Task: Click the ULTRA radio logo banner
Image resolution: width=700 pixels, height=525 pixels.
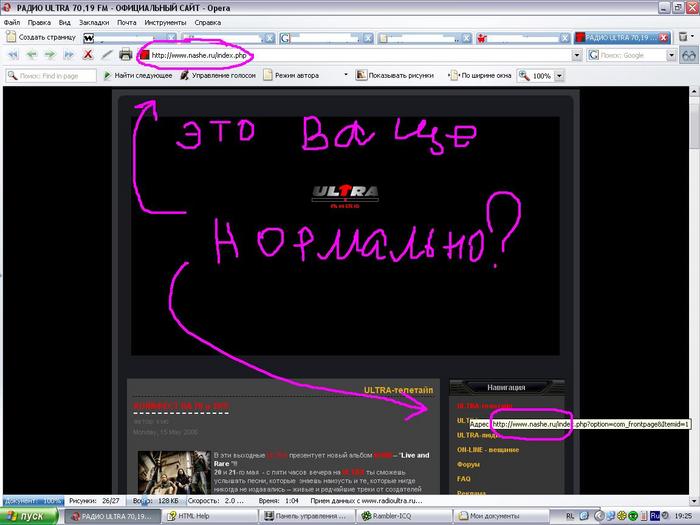Action: 345,196
